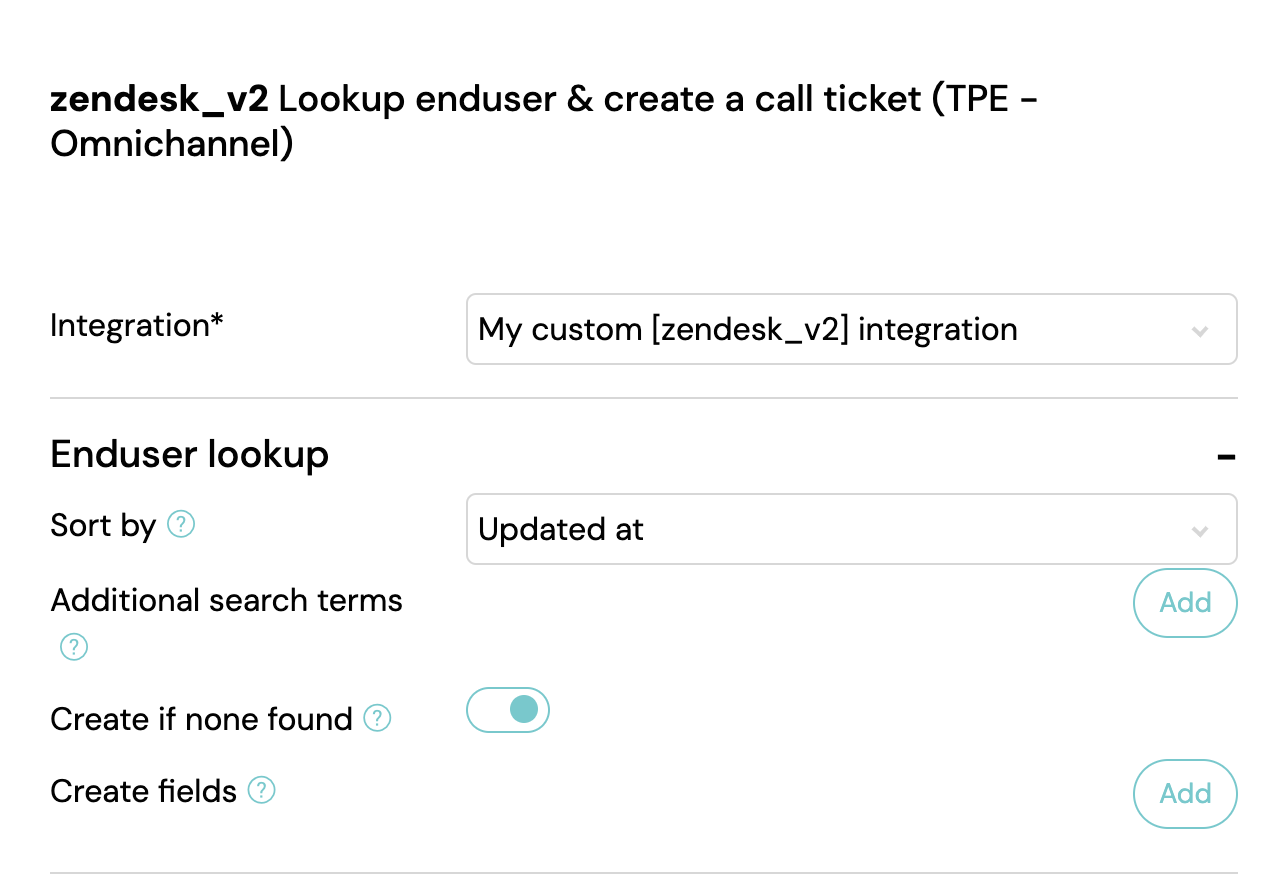Click the Updated at selected value text
This screenshot has width=1272, height=878.
[x=561, y=530]
